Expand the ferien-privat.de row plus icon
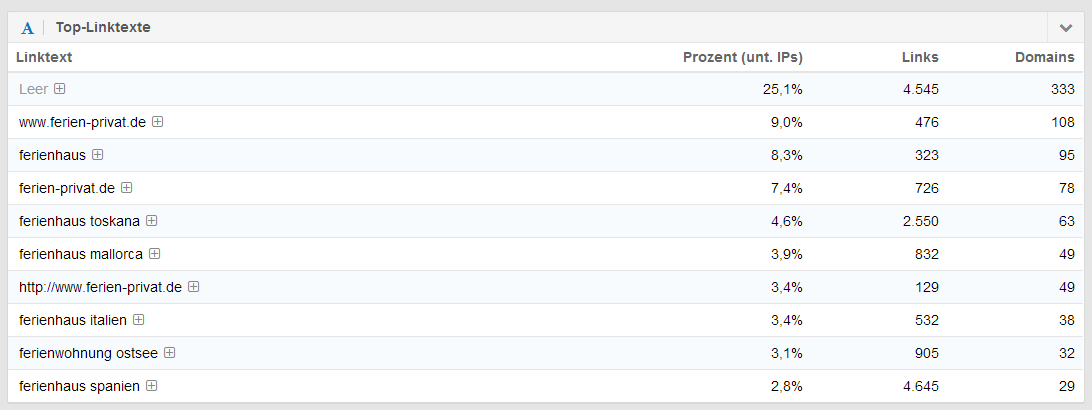This screenshot has height=410, width=1092. [x=127, y=188]
